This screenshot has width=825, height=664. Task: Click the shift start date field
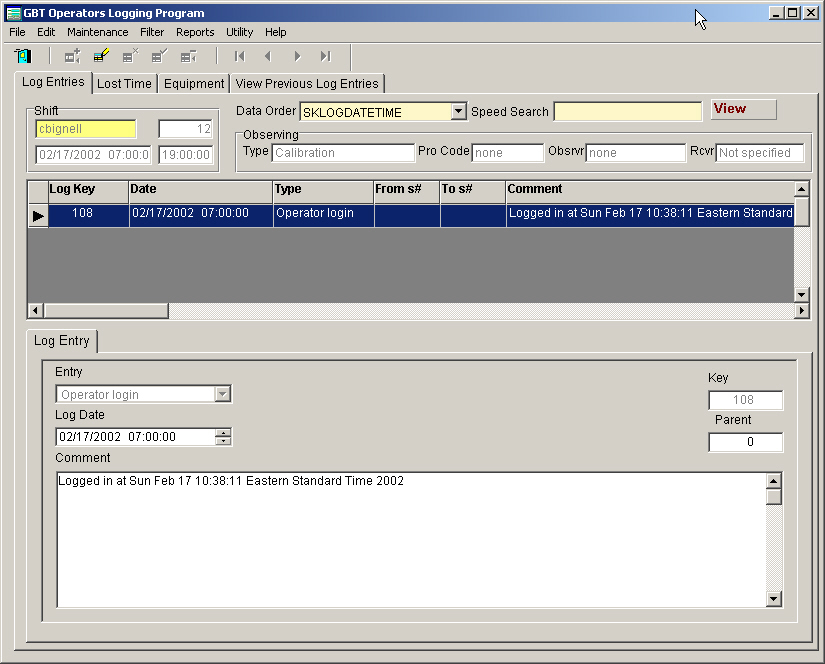coord(93,155)
